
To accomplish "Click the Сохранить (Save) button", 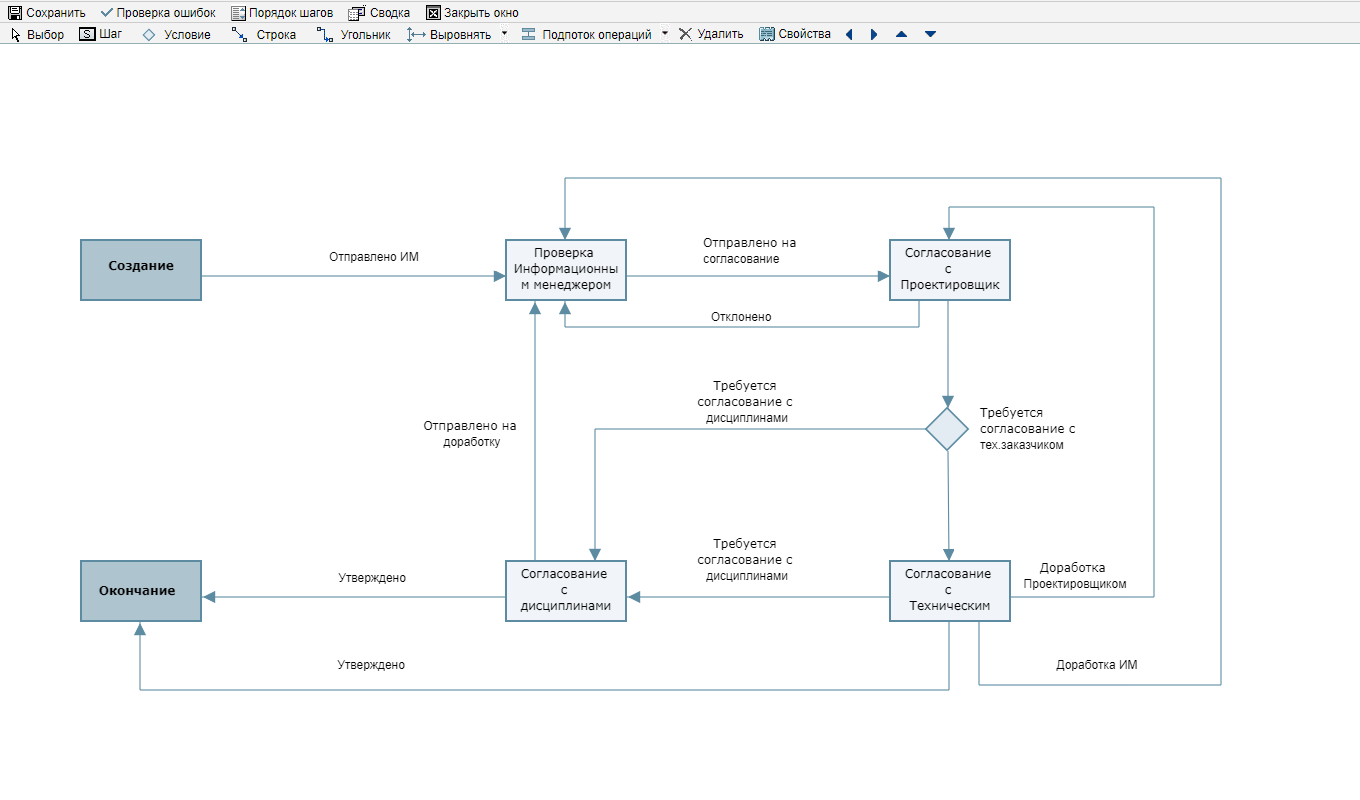I will point(47,13).
